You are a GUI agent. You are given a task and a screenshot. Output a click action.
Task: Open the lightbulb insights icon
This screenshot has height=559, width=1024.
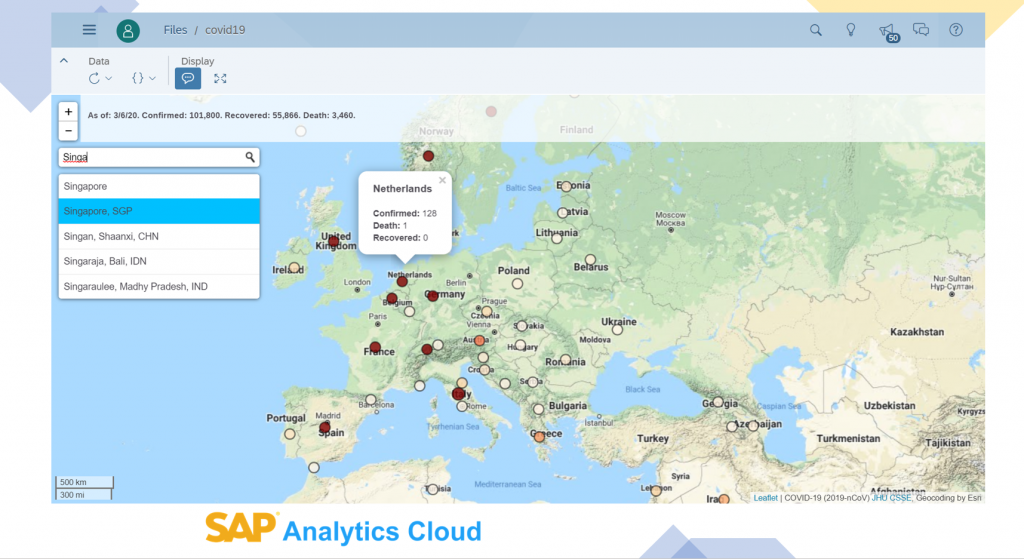851,30
